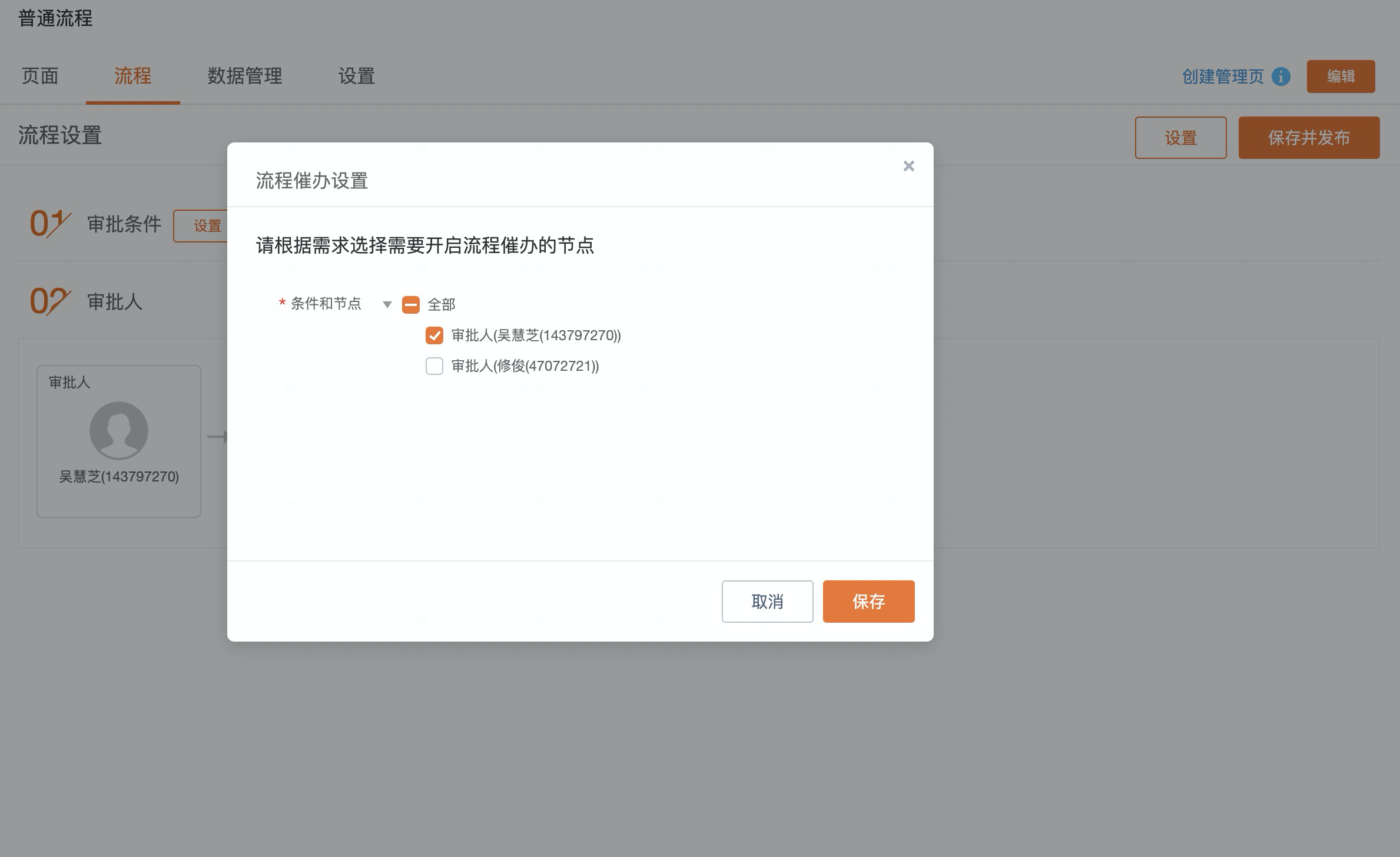Check the 审批人(修俊(47072721)) checkbox
The image size is (1400, 857).
pyautogui.click(x=434, y=366)
